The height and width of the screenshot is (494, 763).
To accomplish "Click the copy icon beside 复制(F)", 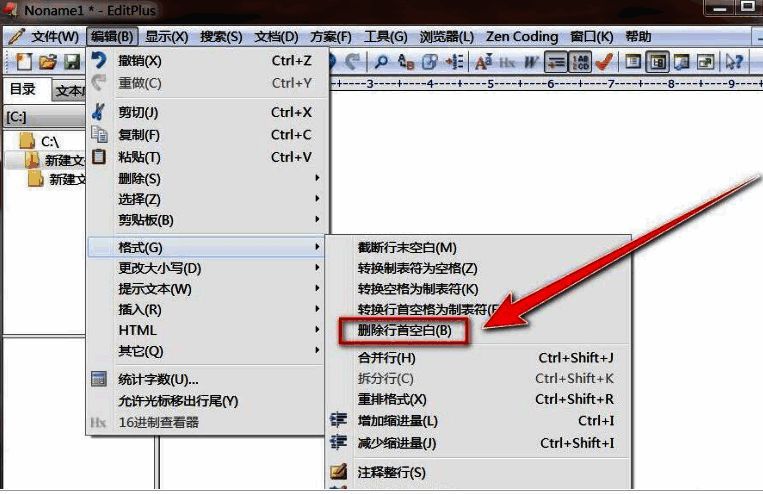I will [99, 134].
